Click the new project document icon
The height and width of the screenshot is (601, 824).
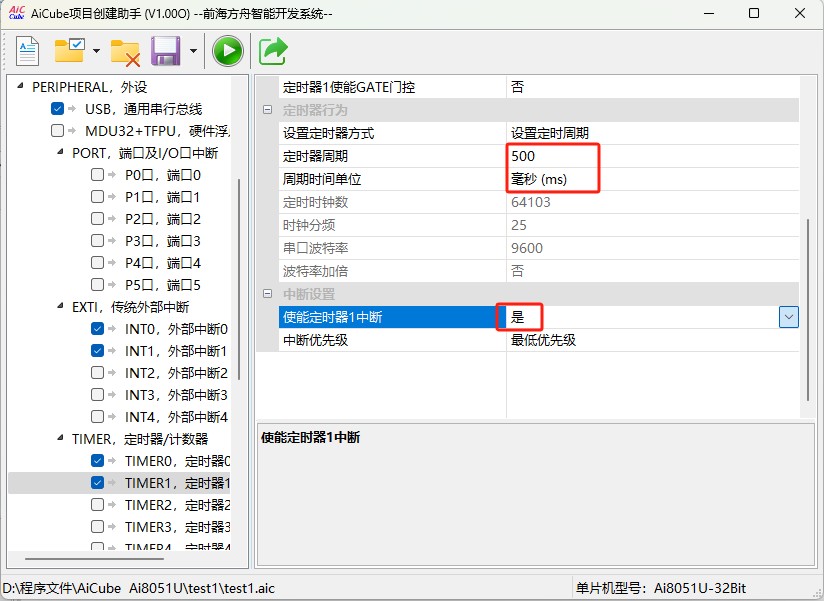27,51
